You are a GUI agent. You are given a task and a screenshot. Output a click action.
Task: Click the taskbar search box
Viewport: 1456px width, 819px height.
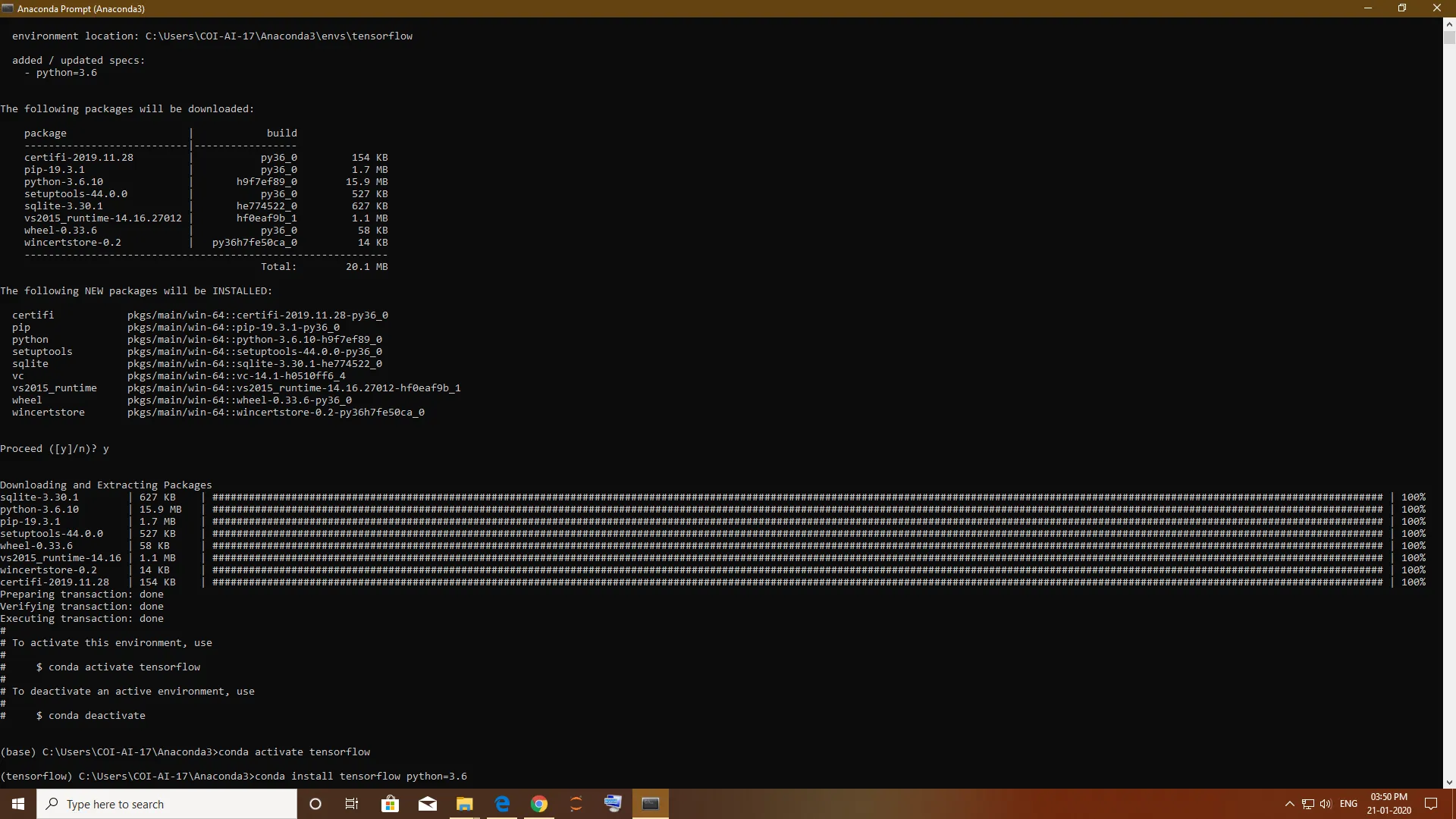click(x=167, y=804)
